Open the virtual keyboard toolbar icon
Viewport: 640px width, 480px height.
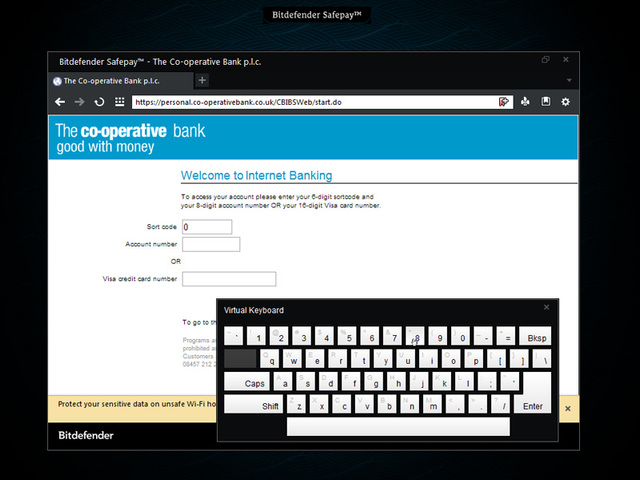click(525, 102)
